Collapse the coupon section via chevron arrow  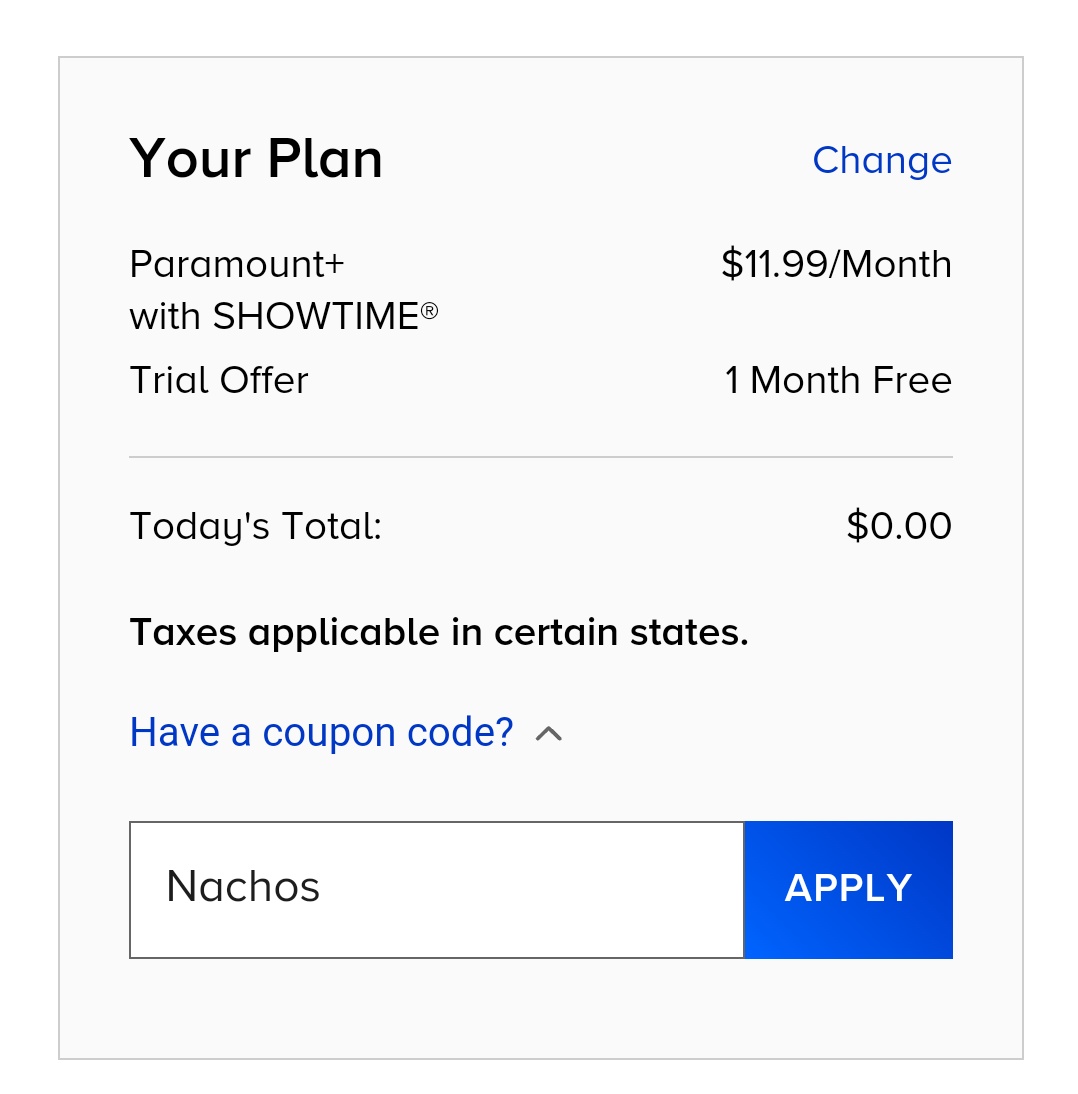(x=549, y=734)
